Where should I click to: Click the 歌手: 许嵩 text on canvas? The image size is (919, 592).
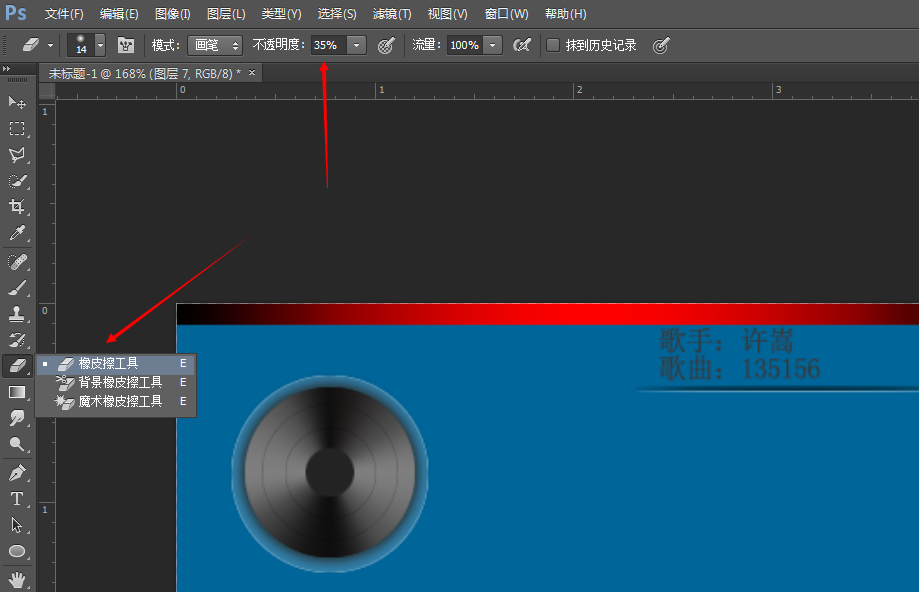[x=726, y=340]
